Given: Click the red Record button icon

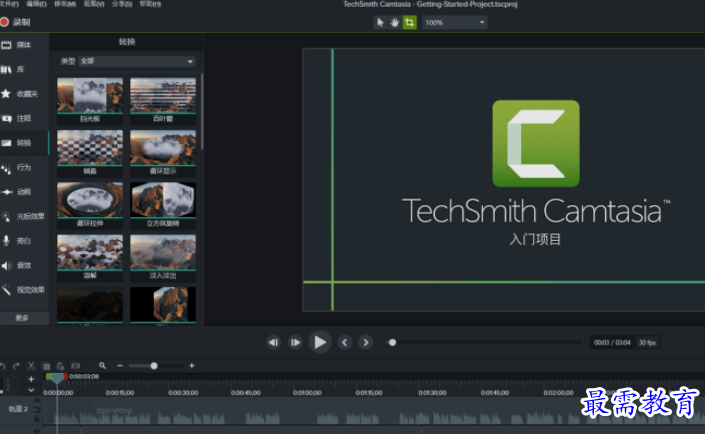Looking at the screenshot, I should click(x=4, y=22).
